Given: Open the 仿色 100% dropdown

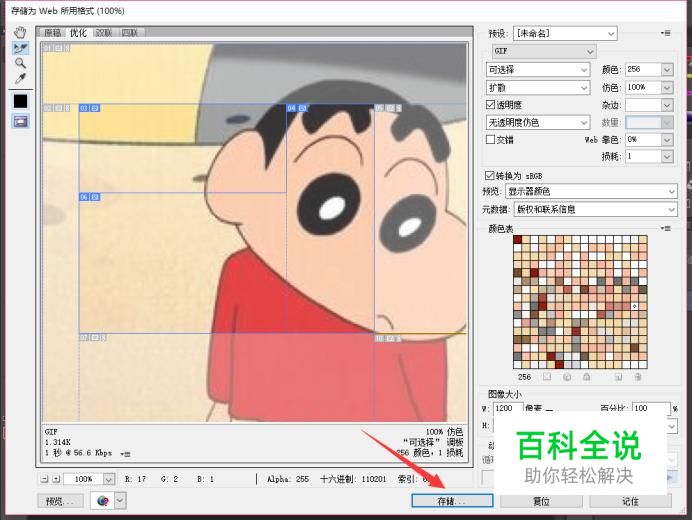Looking at the screenshot, I should tap(667, 87).
